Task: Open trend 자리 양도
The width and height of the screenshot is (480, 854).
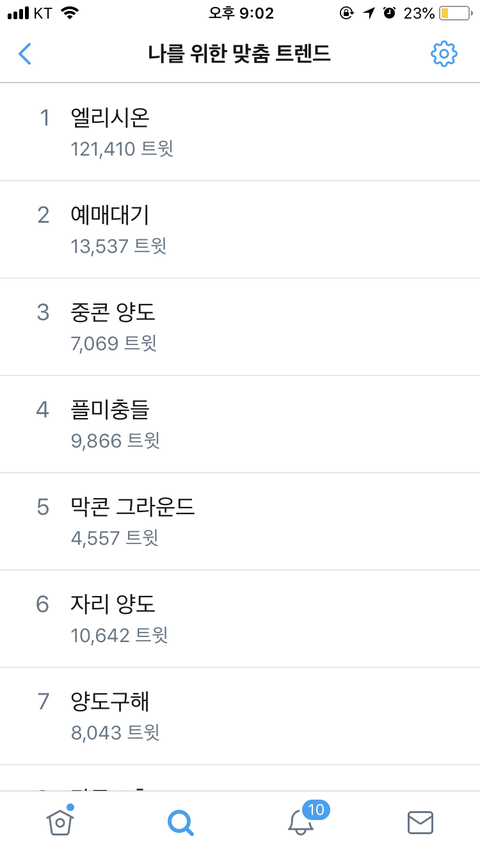Action: [x=240, y=619]
